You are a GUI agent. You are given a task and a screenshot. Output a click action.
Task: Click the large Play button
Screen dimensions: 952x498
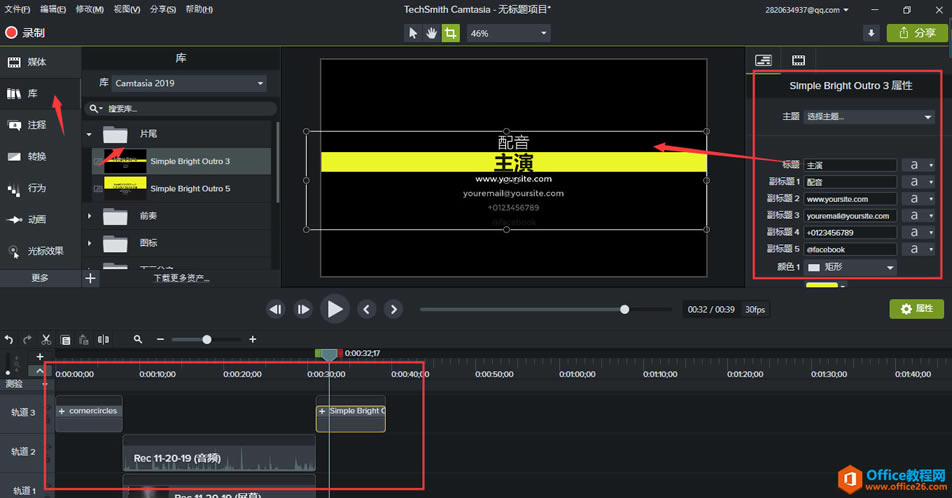click(335, 309)
